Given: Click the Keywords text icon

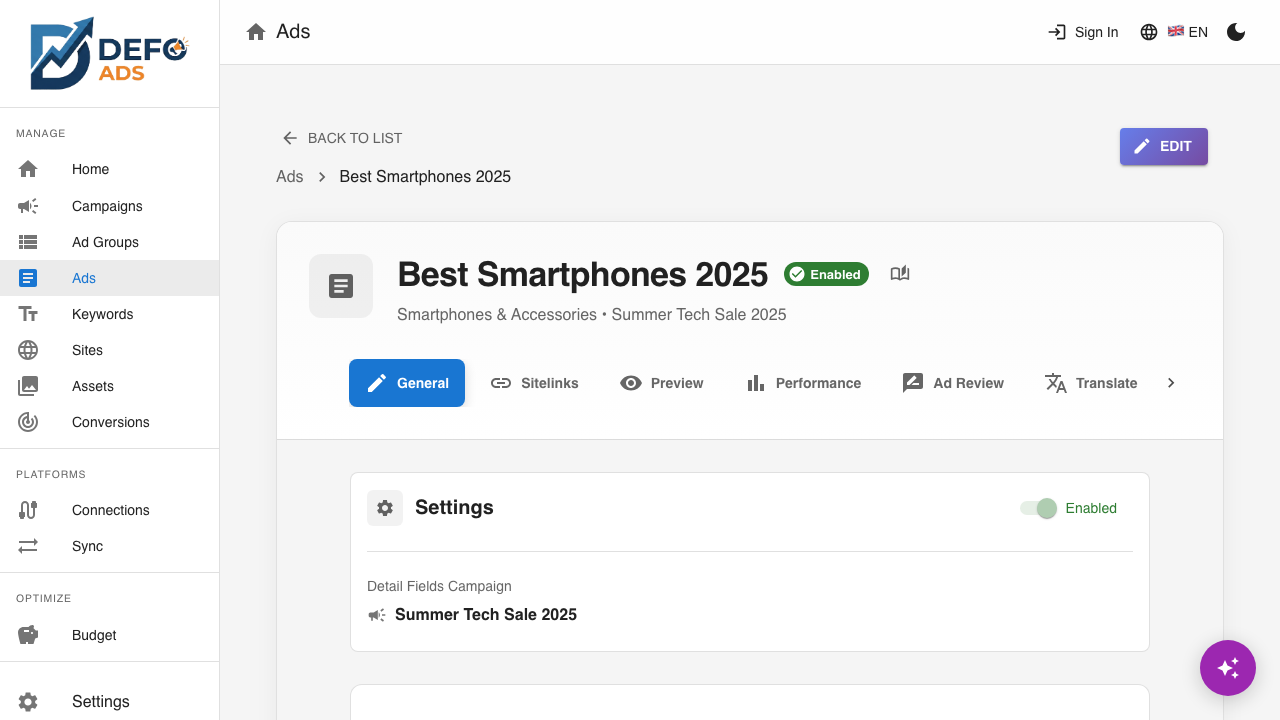Looking at the screenshot, I should [28, 314].
